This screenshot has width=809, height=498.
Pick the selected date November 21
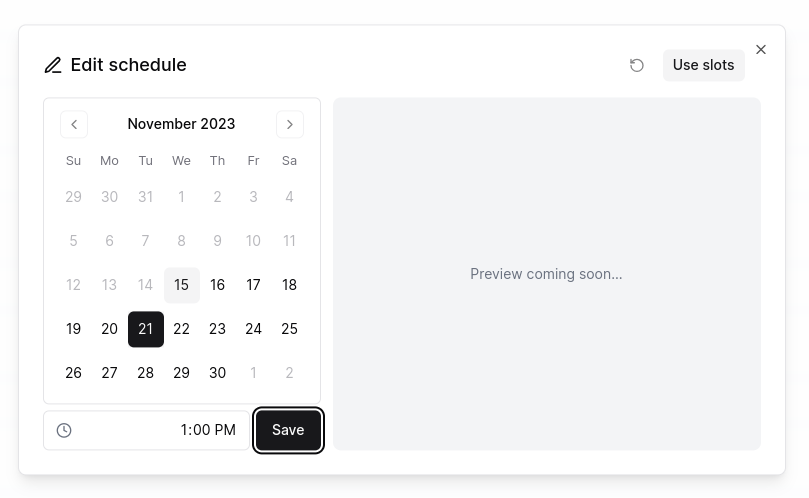146,329
